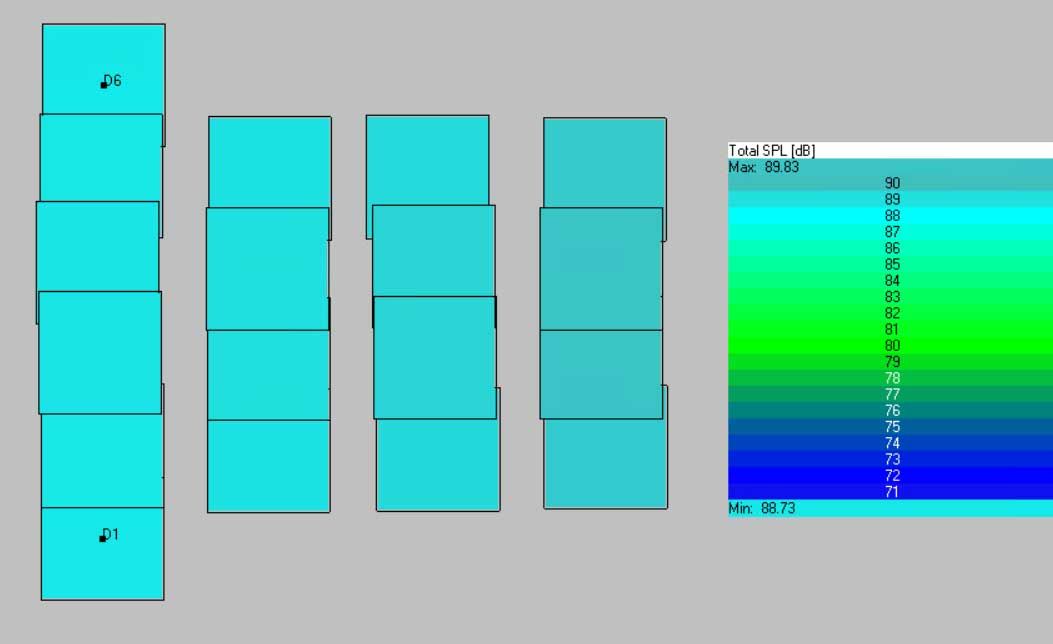Click the 71 dB legend entry
Viewport: 1053px width, 644px height.
[x=890, y=492]
